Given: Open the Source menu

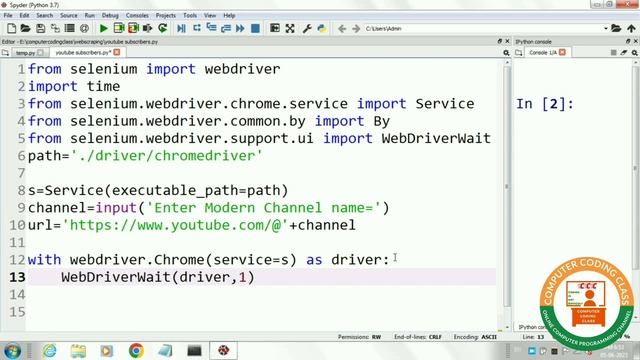Looking at the screenshot, I should click(69, 16).
